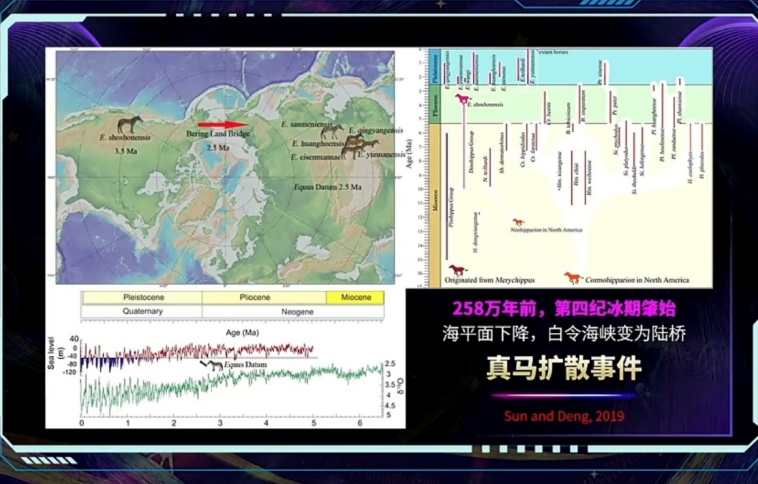Click the pink horse in the phylogeny chart
This screenshot has height=484, width=758.
coord(463,99)
